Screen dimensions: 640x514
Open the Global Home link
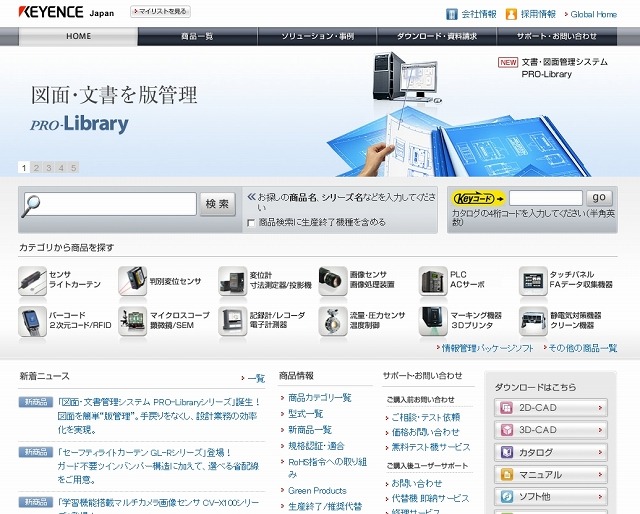(x=593, y=14)
